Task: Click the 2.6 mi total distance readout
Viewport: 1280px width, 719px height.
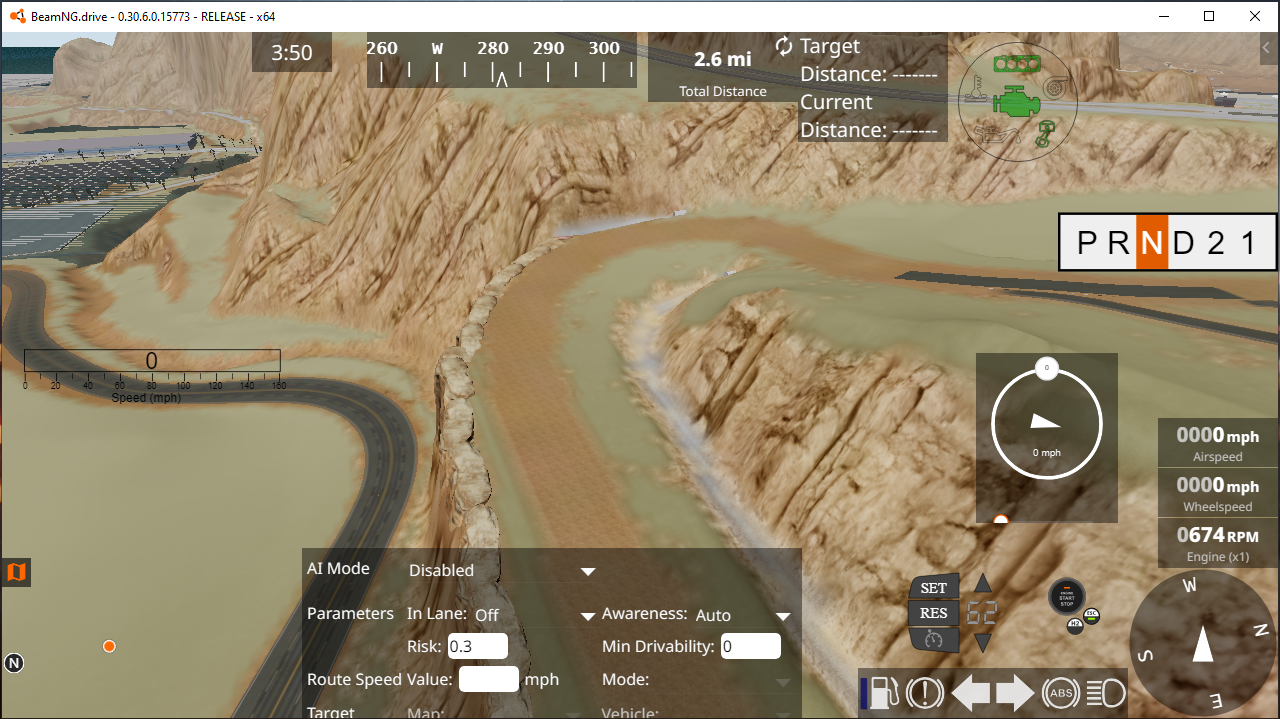Action: point(723,59)
